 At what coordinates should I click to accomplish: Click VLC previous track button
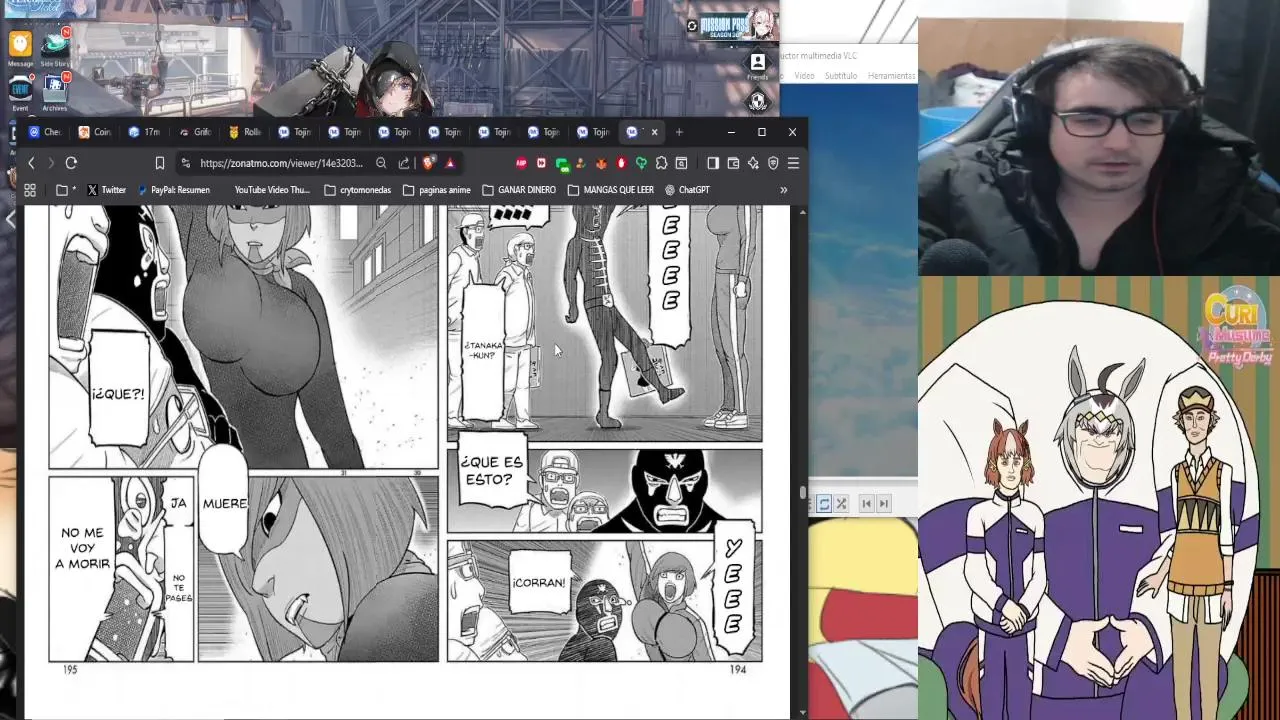point(867,504)
